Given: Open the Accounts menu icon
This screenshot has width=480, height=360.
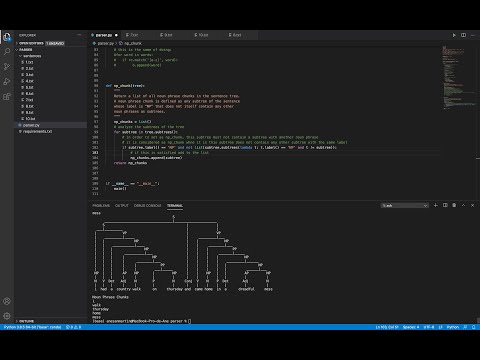Looking at the screenshot, I should point(7,301).
